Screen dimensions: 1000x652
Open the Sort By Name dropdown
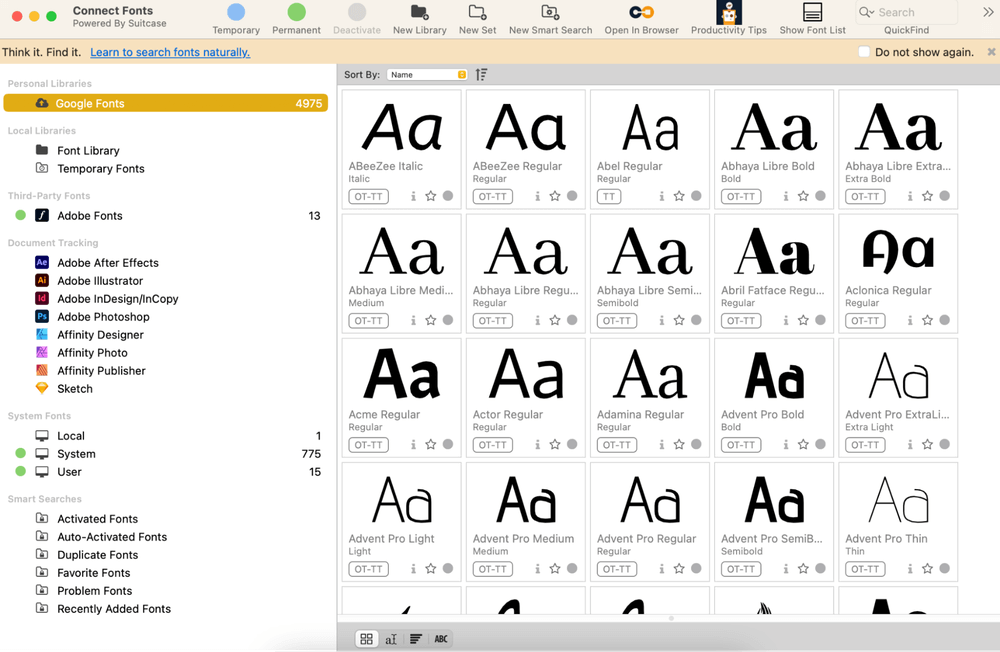[x=428, y=75]
